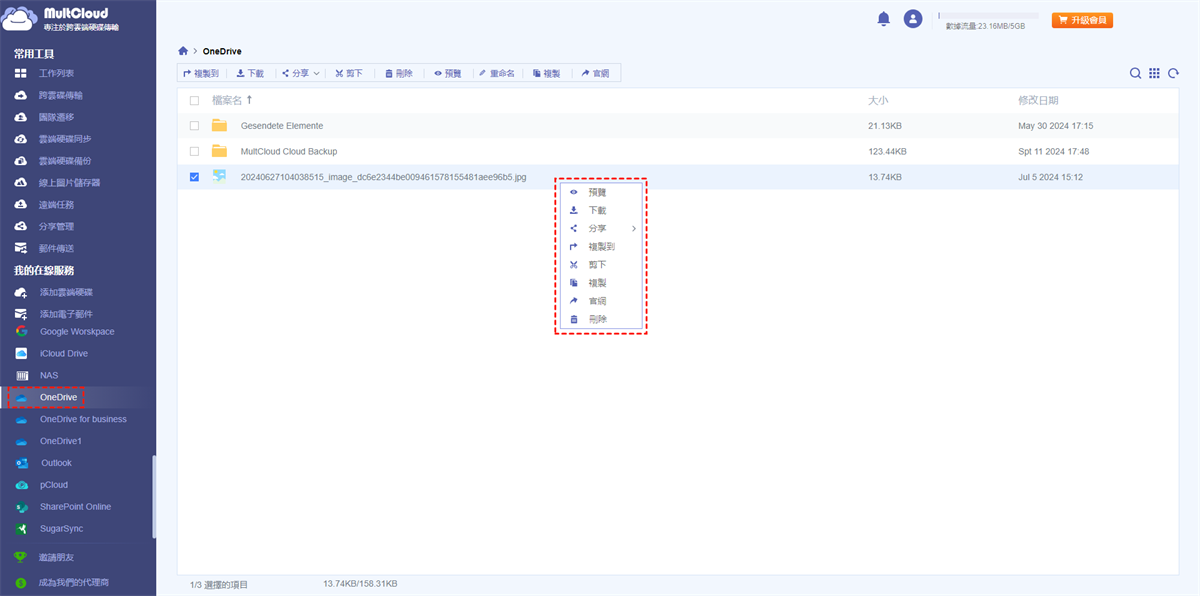Click toolbar 刪除 delete button
Screen dimensions: 1200x596
click(x=398, y=73)
